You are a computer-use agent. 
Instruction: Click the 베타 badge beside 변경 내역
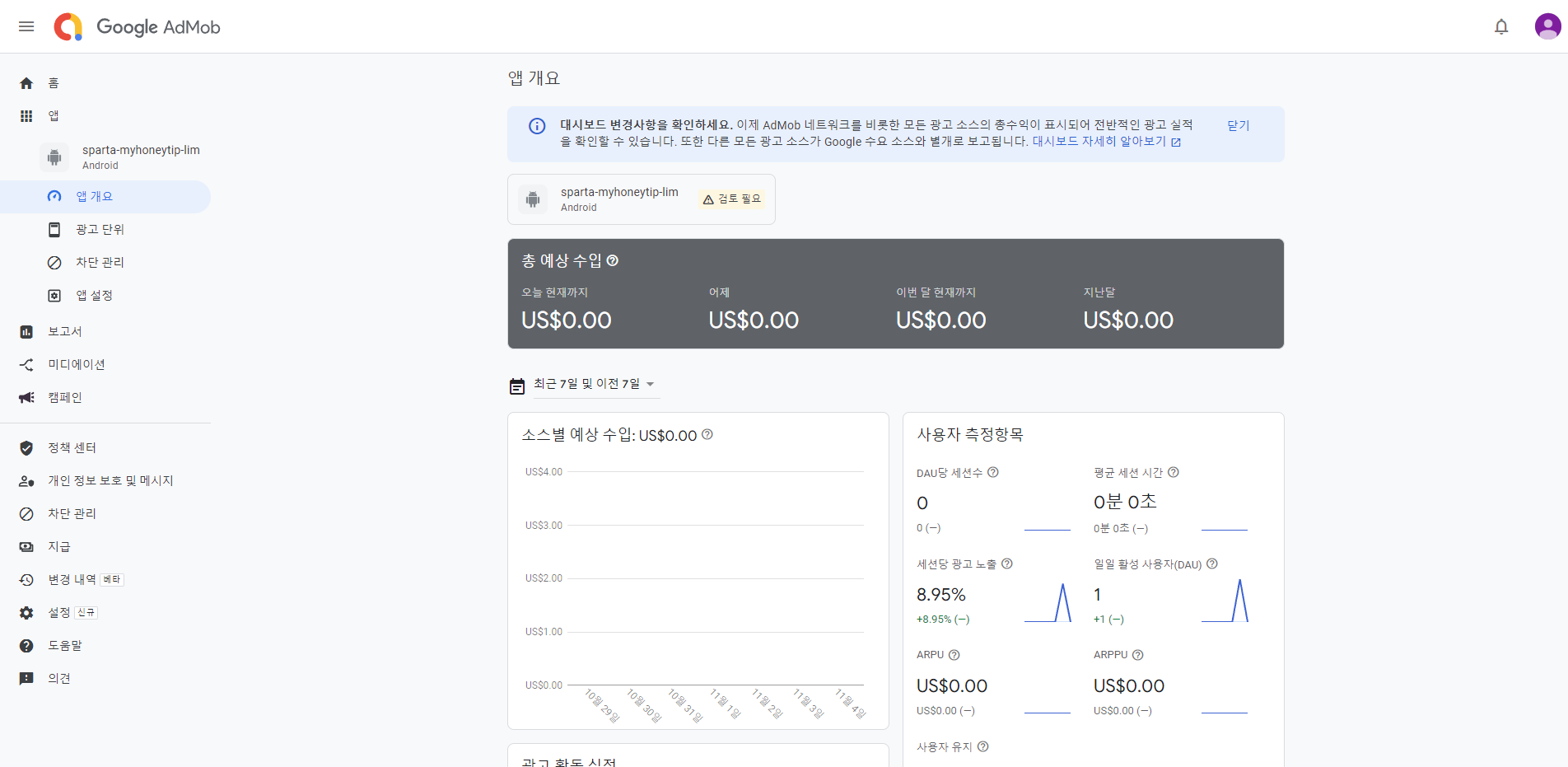112,580
